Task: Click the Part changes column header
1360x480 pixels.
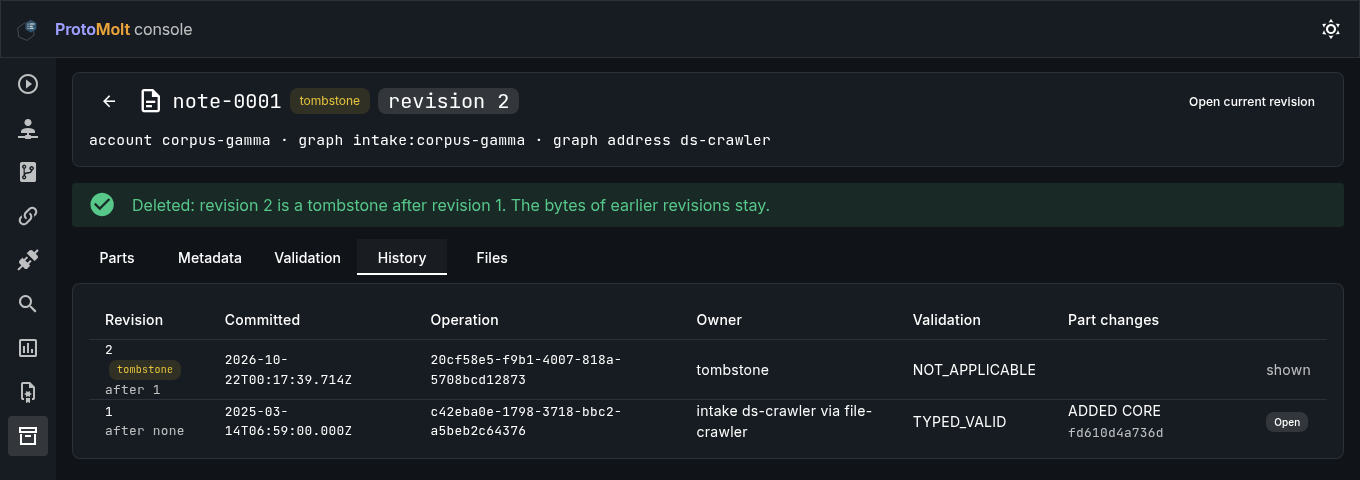Action: tap(1113, 320)
